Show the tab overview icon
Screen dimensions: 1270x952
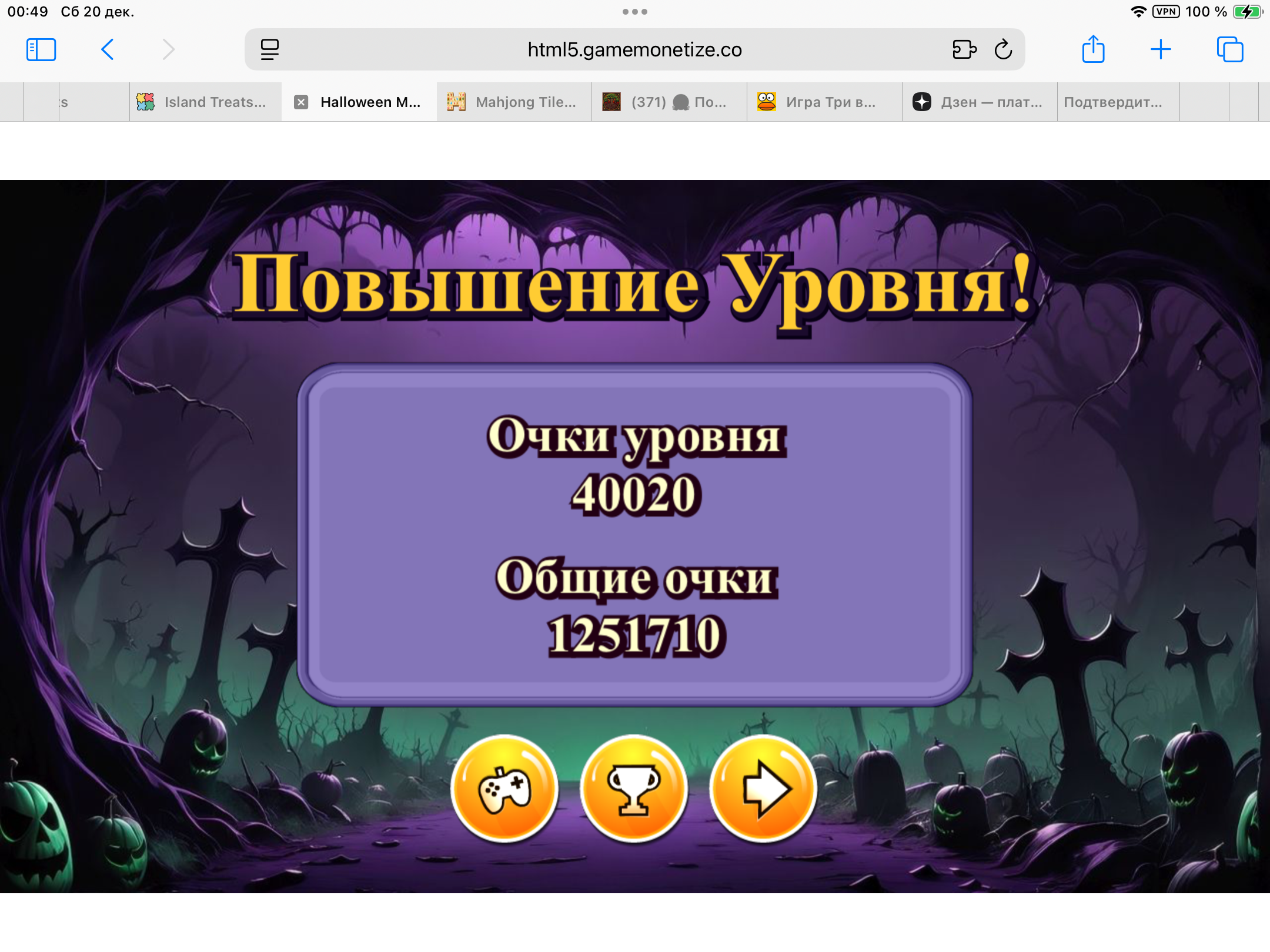pos(1229,49)
